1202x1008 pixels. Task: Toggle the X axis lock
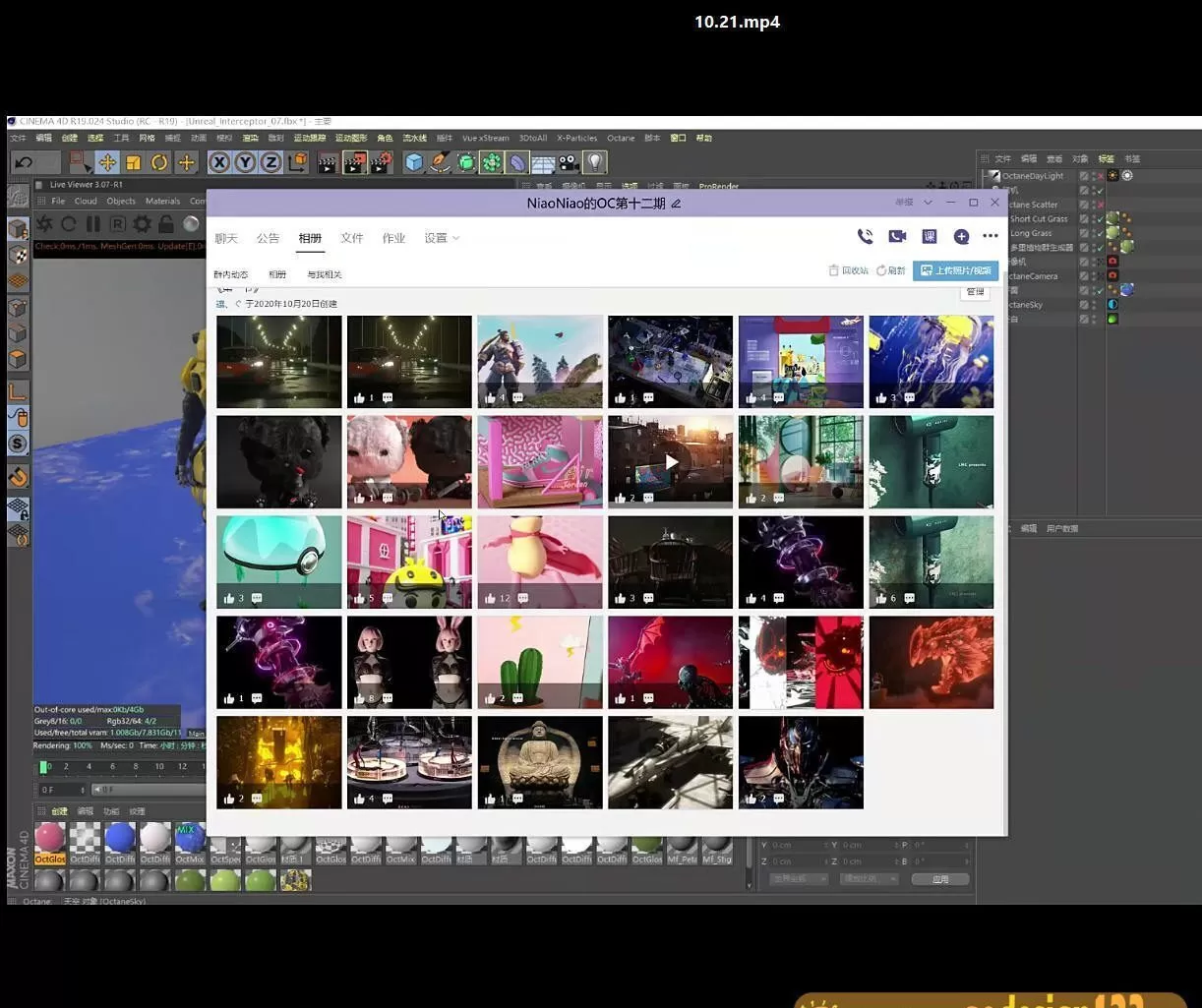click(219, 162)
